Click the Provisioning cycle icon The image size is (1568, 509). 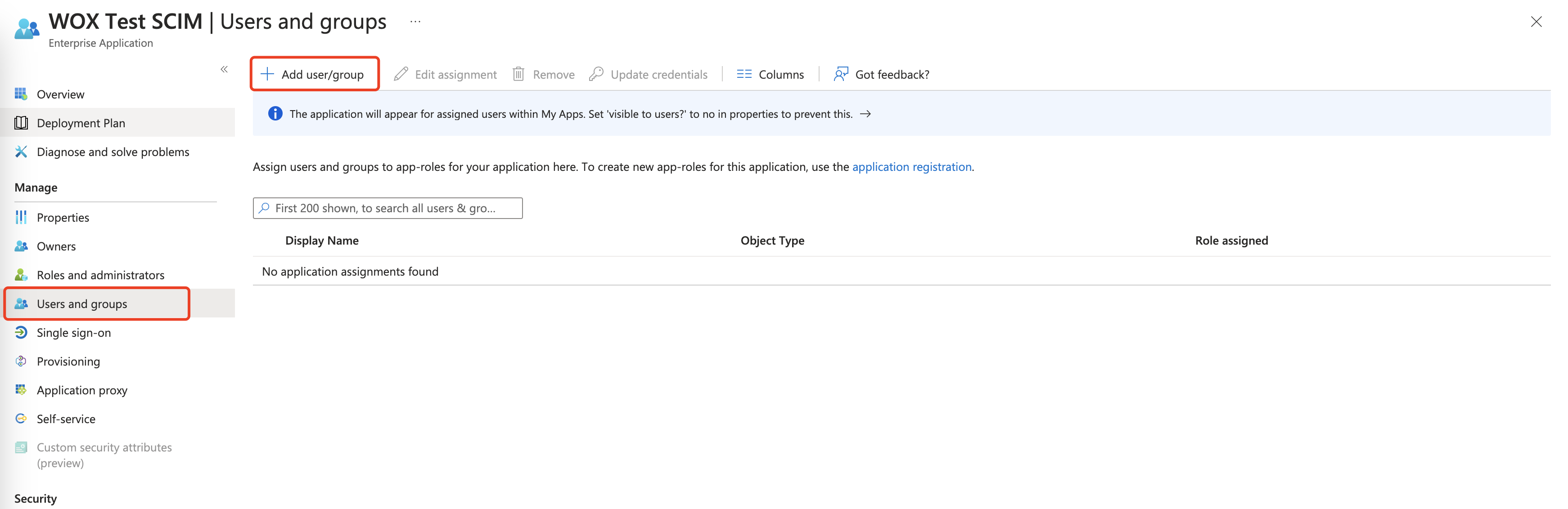click(x=21, y=361)
